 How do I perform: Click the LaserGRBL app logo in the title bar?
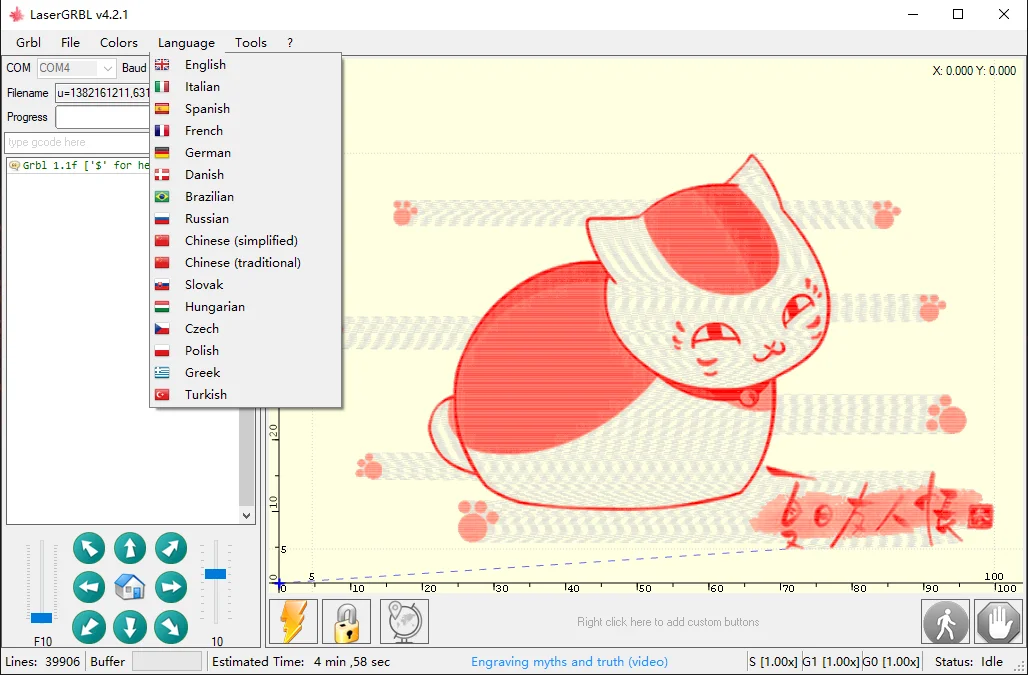click(x=16, y=14)
